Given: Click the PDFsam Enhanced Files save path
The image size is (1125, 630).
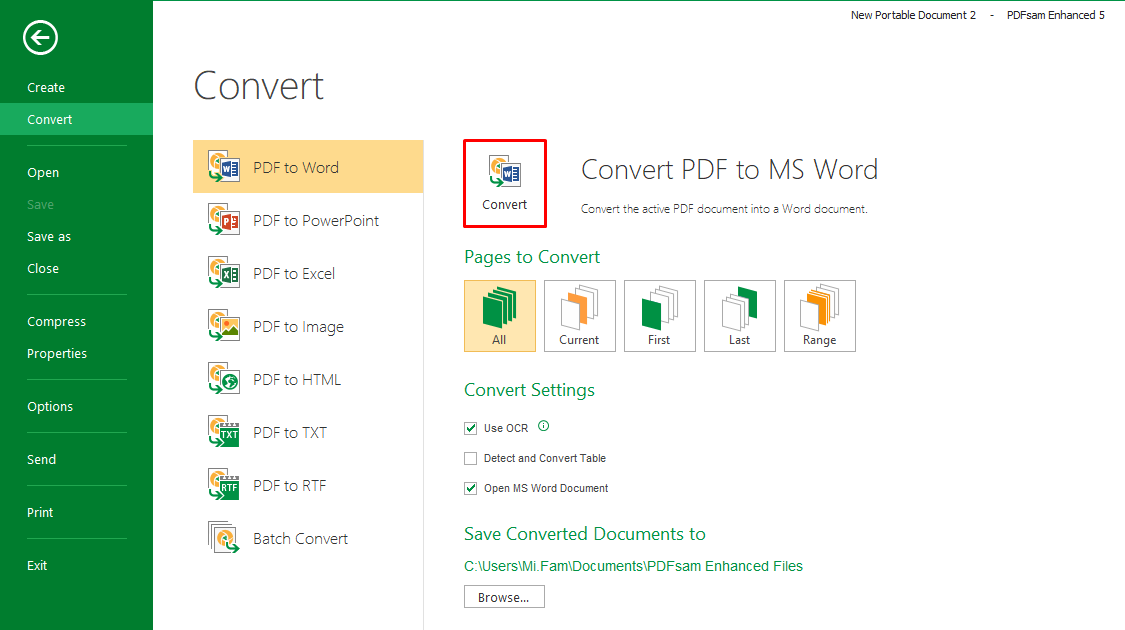Looking at the screenshot, I should (633, 566).
